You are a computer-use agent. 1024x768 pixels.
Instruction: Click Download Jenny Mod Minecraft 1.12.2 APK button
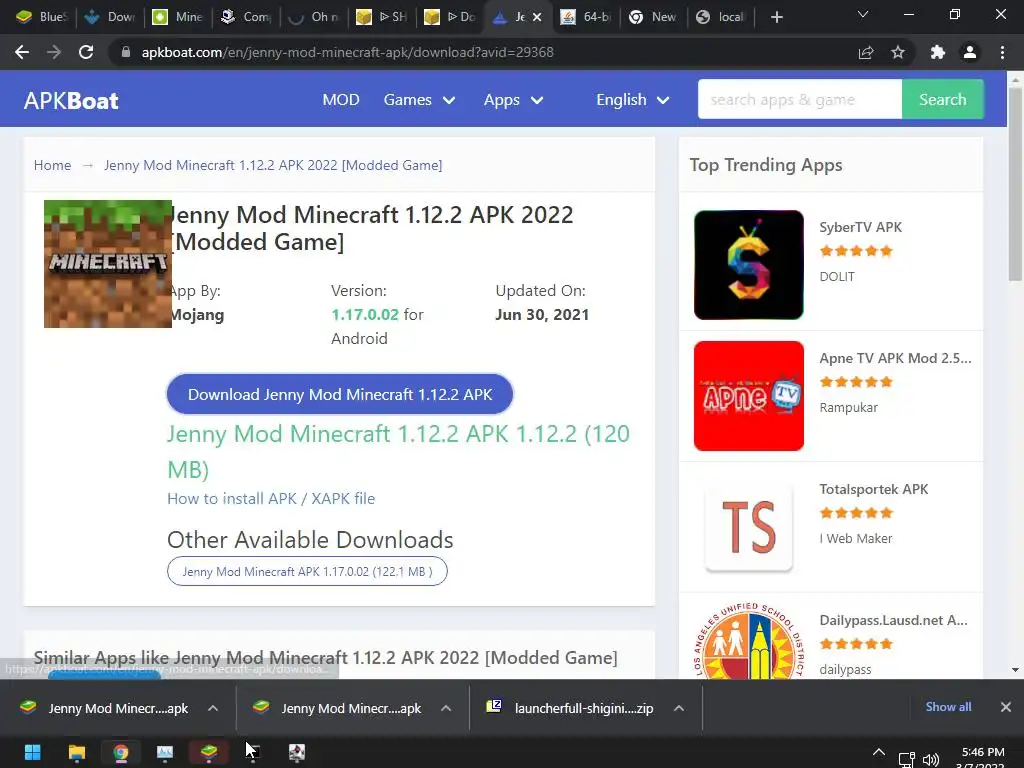(340, 394)
